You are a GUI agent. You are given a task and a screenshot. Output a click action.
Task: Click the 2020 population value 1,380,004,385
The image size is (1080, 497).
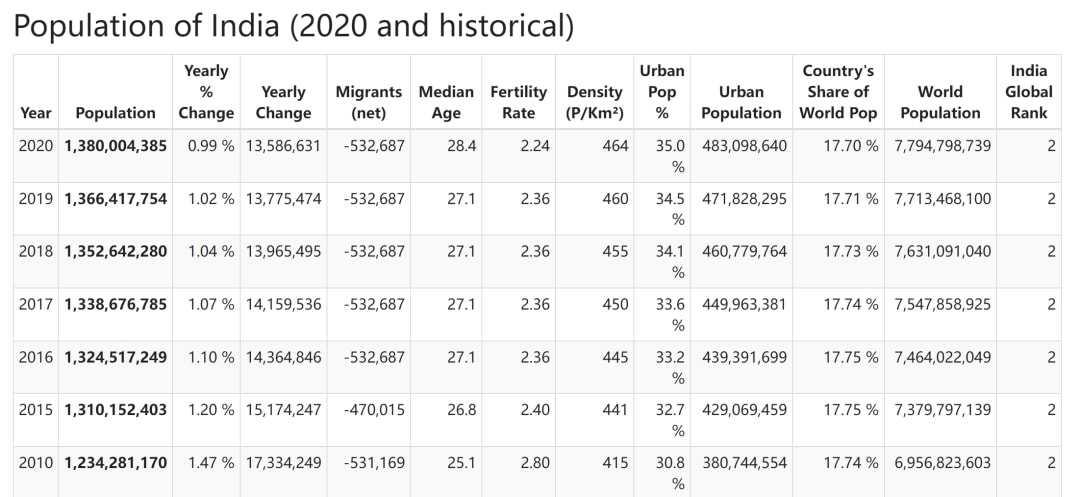coord(116,146)
